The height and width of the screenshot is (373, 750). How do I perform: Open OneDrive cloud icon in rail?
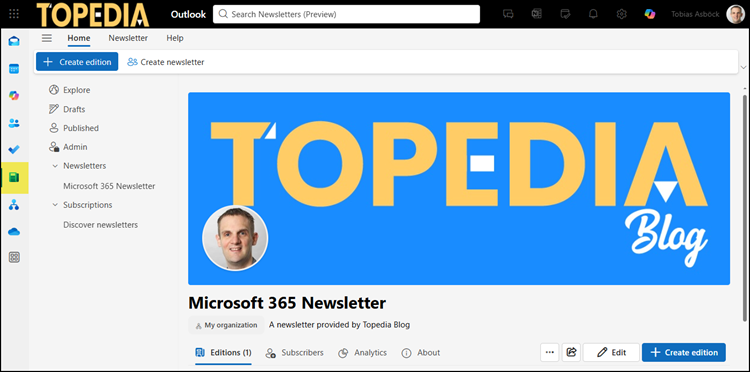click(14, 232)
